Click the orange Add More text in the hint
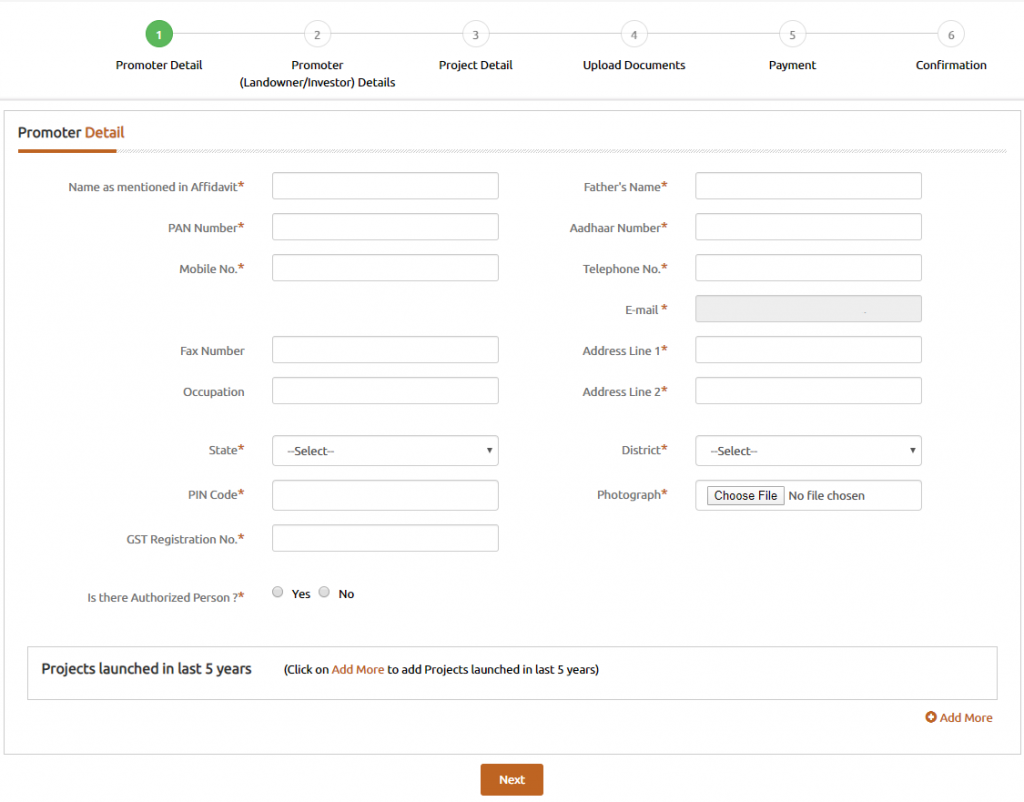 pyautogui.click(x=358, y=669)
